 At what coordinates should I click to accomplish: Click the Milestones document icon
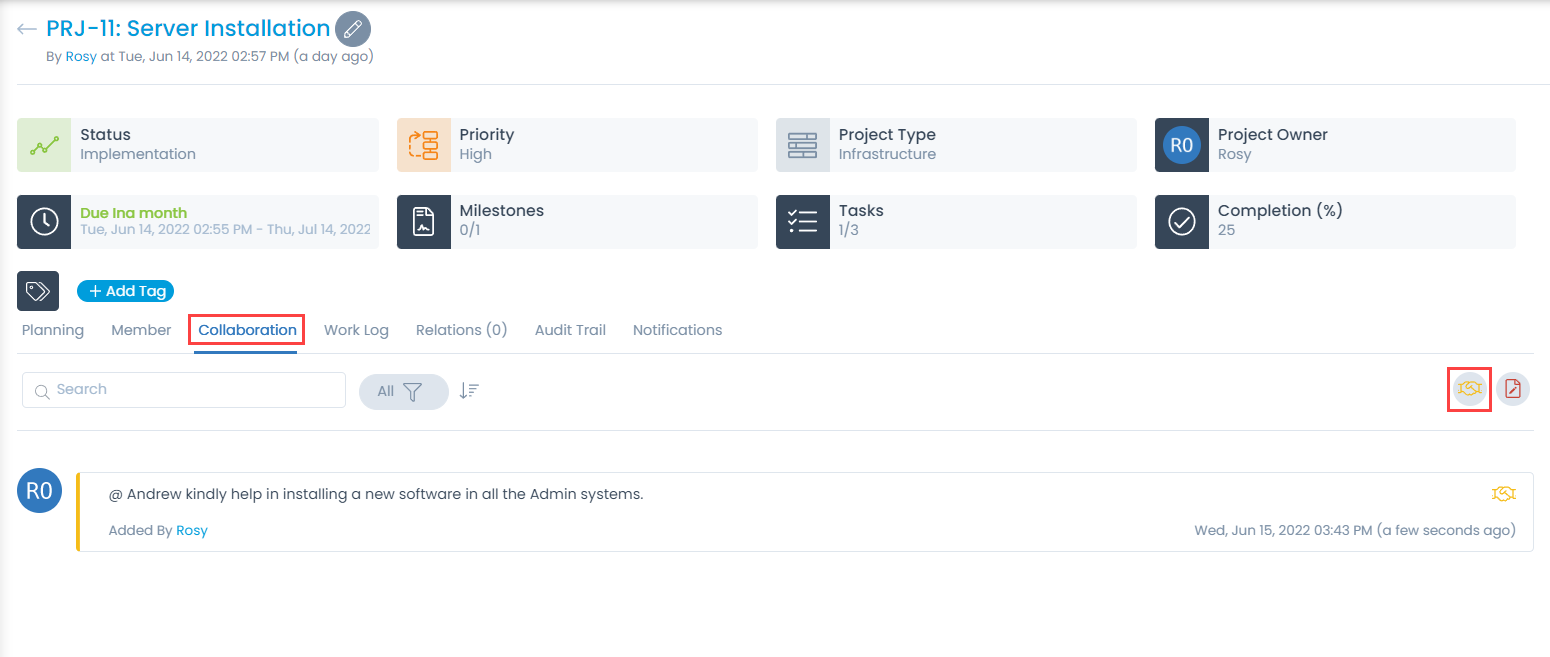424,221
